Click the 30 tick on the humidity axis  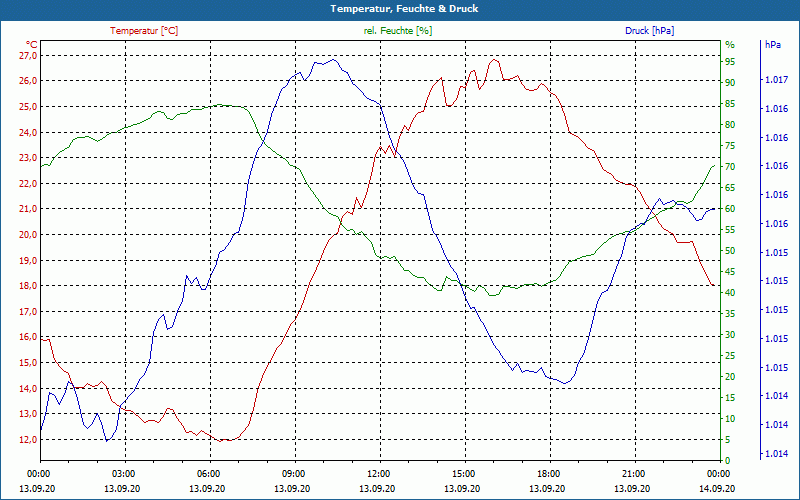coord(730,334)
